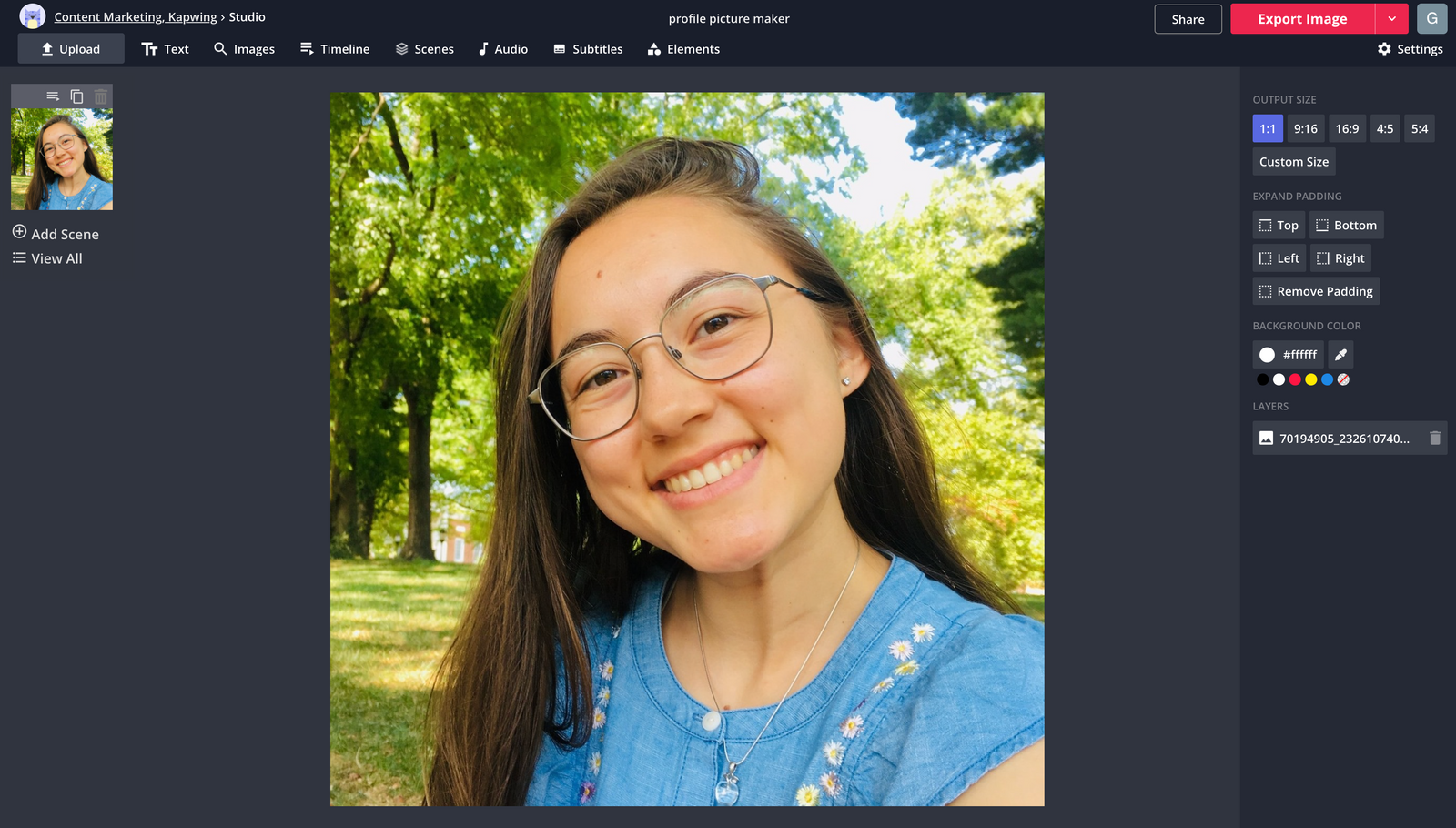
Task: Switch output size to 16:9
Action: [1347, 128]
